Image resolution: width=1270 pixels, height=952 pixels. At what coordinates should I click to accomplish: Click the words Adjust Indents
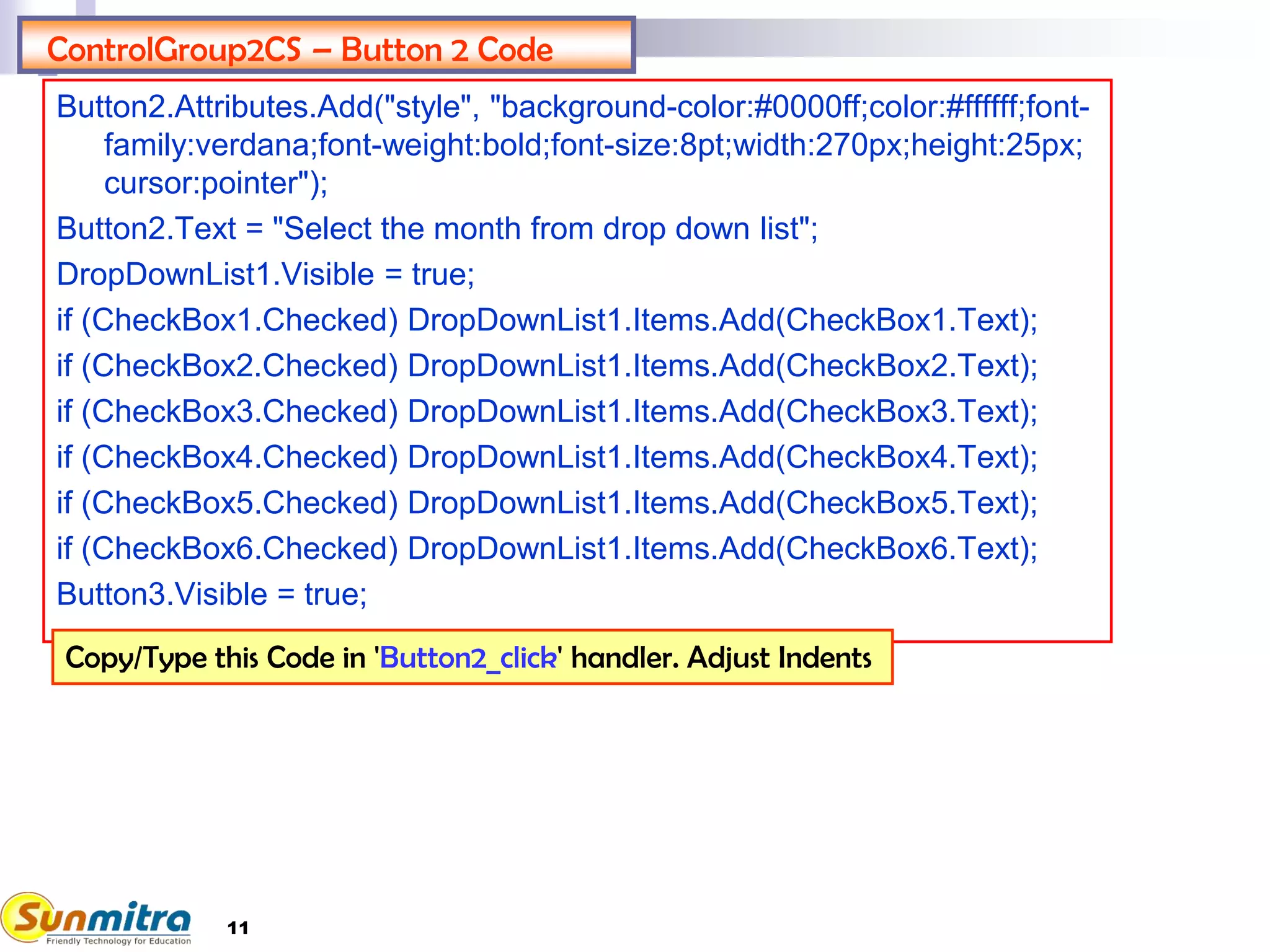[x=779, y=658]
